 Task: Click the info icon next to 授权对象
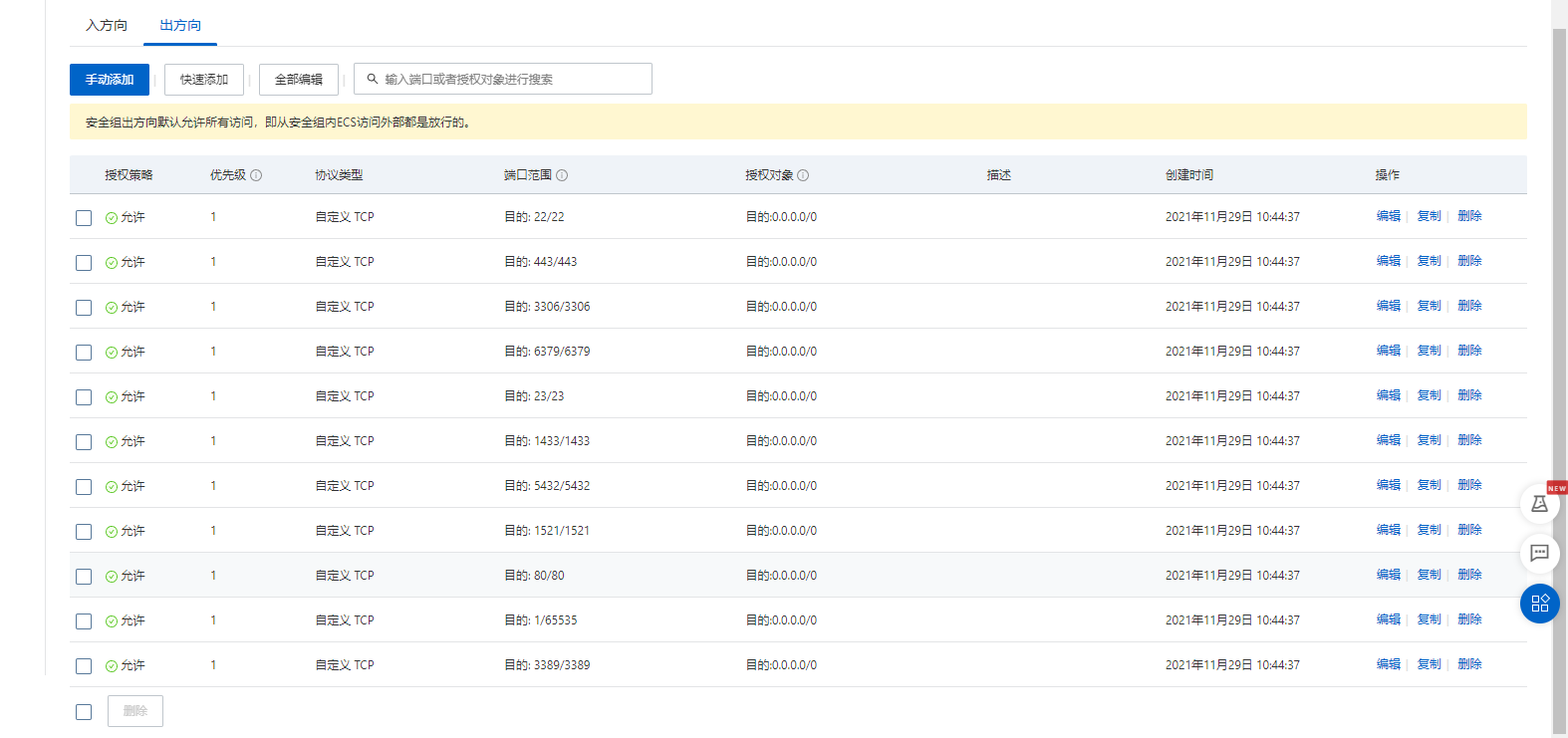803,175
